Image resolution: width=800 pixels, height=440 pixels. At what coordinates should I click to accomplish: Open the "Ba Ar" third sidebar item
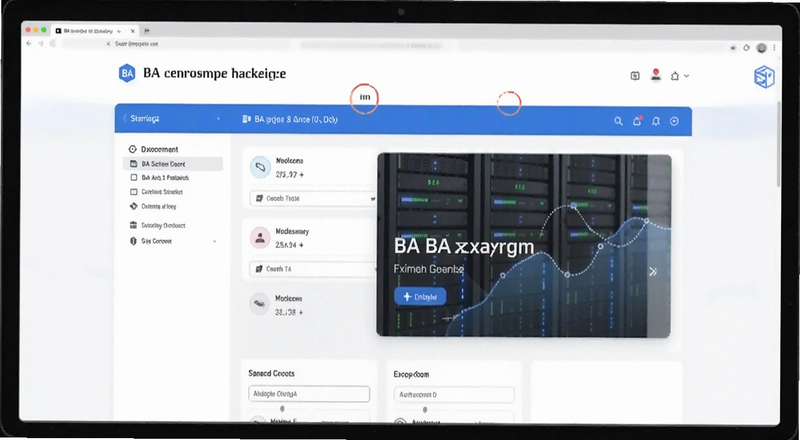(160, 178)
